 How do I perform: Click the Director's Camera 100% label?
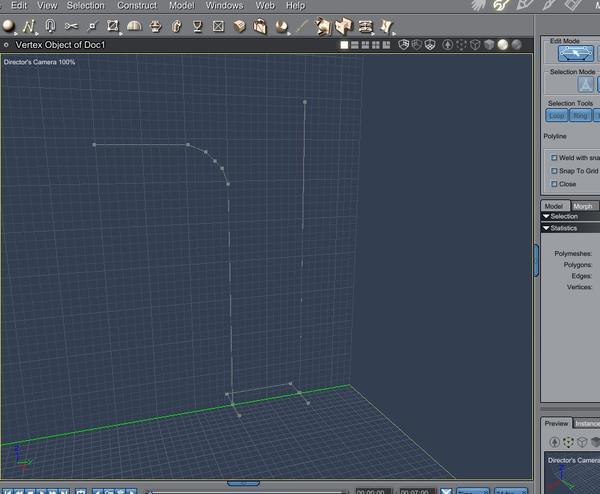pos(39,62)
